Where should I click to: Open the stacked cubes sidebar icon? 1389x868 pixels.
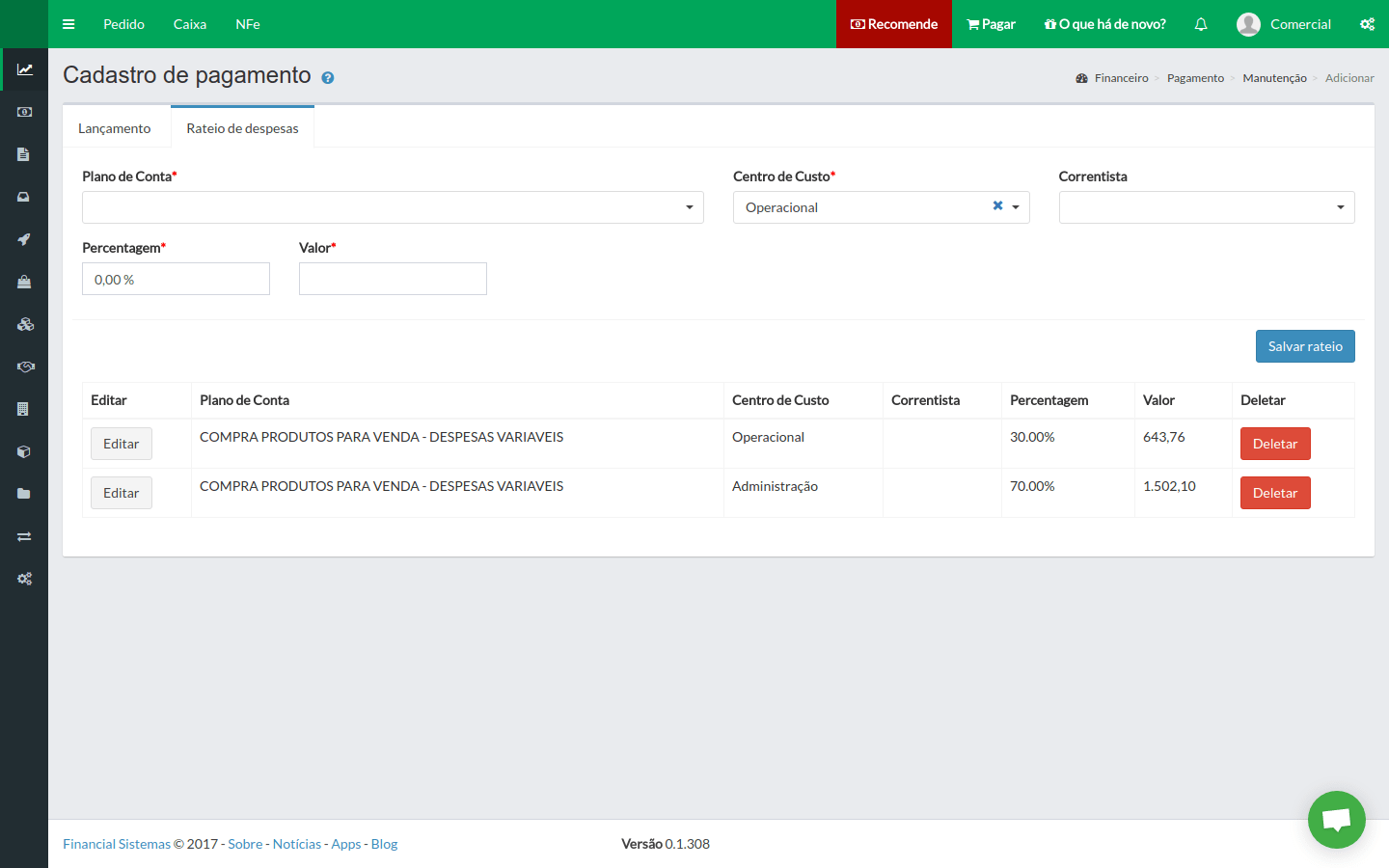point(24,324)
